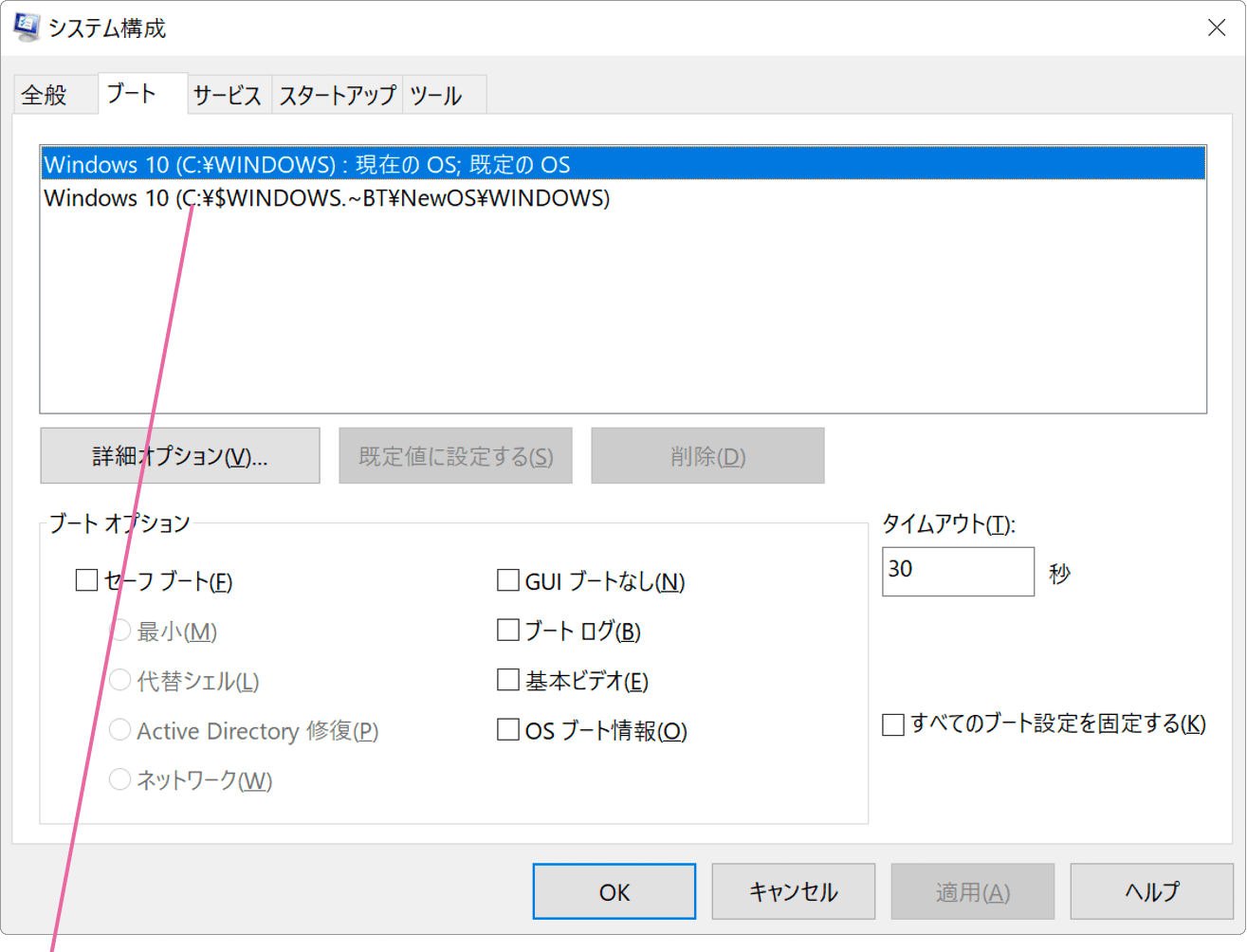This screenshot has height=952, width=1247.
Task: Select Active Directory 修復(P) radio option
Action: click(x=120, y=730)
